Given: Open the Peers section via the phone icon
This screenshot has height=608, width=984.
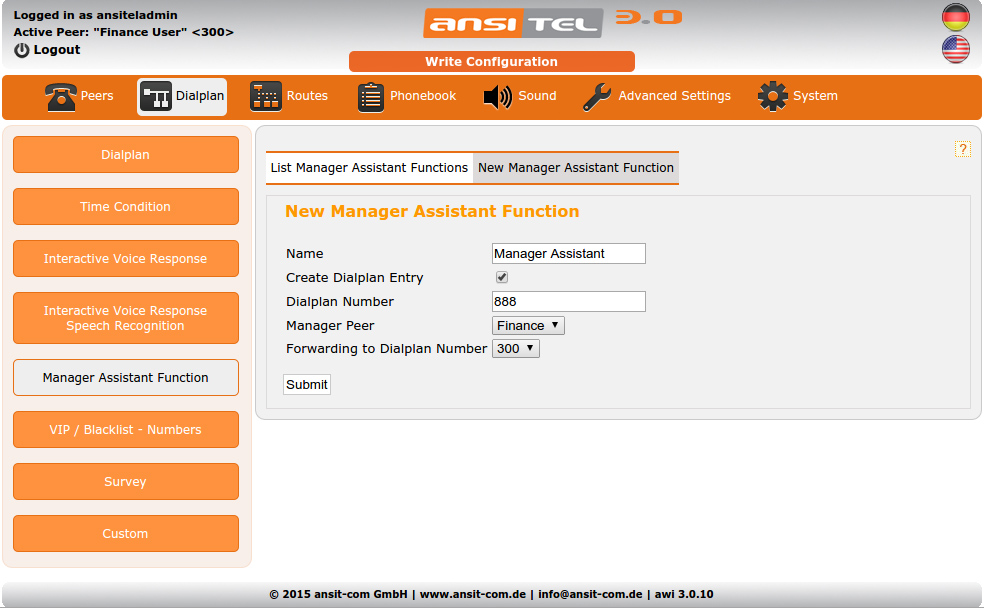Looking at the screenshot, I should 60,96.
